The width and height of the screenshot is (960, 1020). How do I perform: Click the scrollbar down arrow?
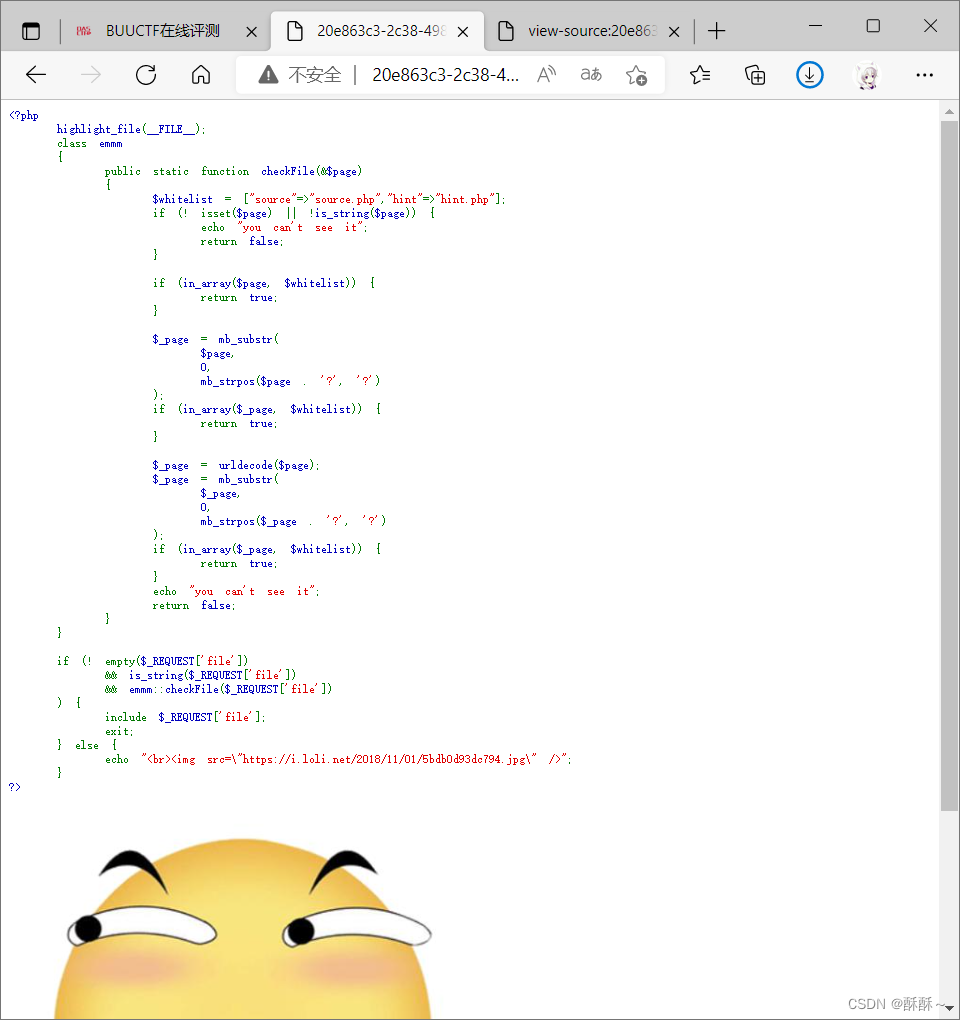(x=949, y=1008)
